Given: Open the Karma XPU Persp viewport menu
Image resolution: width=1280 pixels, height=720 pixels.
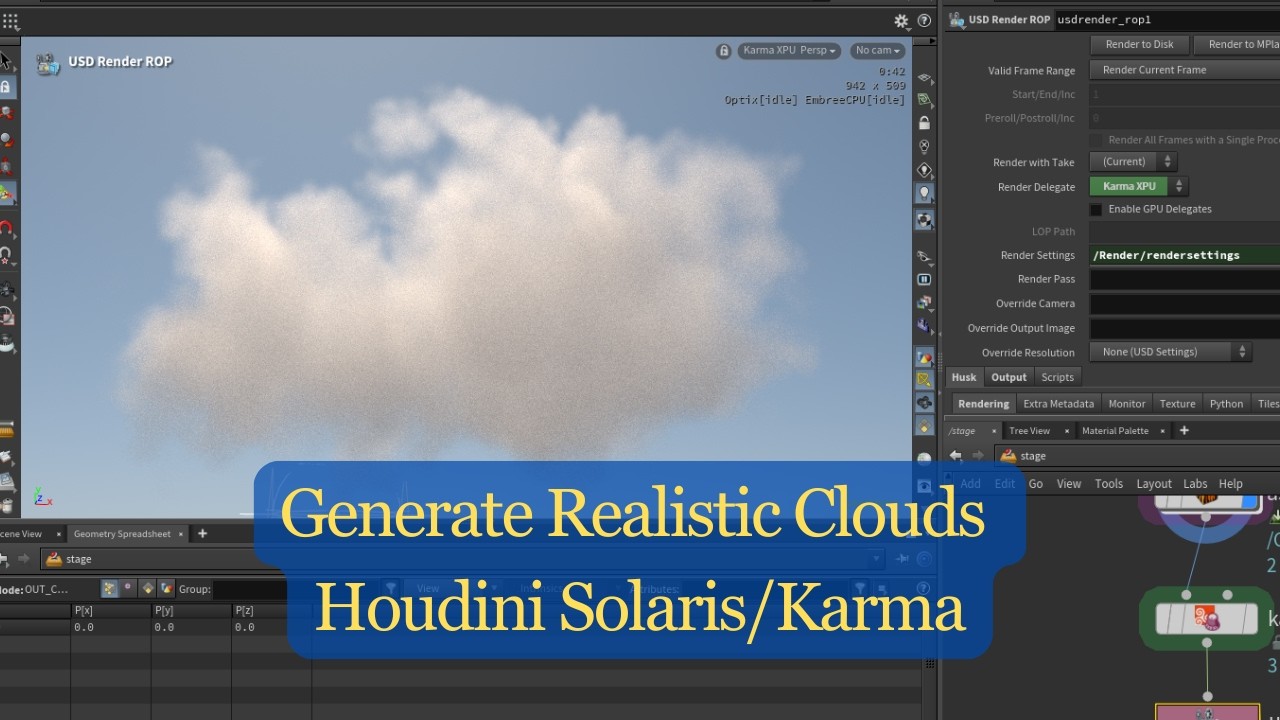Looking at the screenshot, I should pos(789,51).
